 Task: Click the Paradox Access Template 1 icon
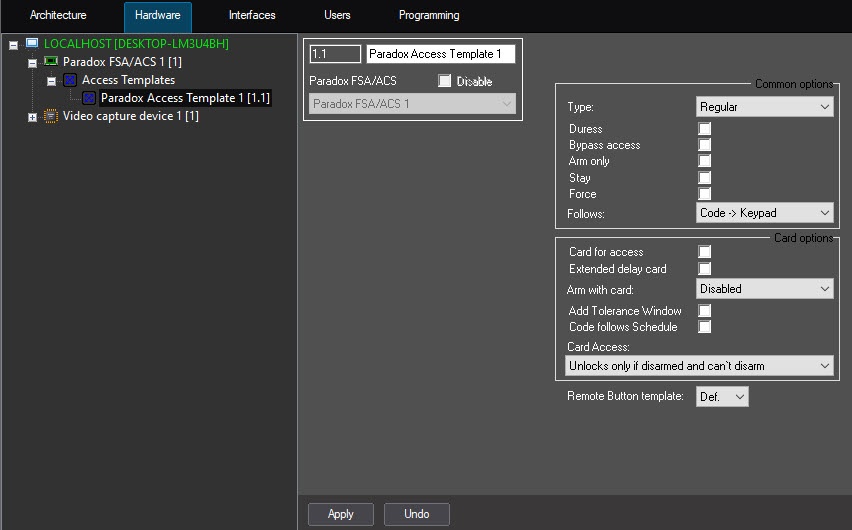pyautogui.click(x=89, y=98)
